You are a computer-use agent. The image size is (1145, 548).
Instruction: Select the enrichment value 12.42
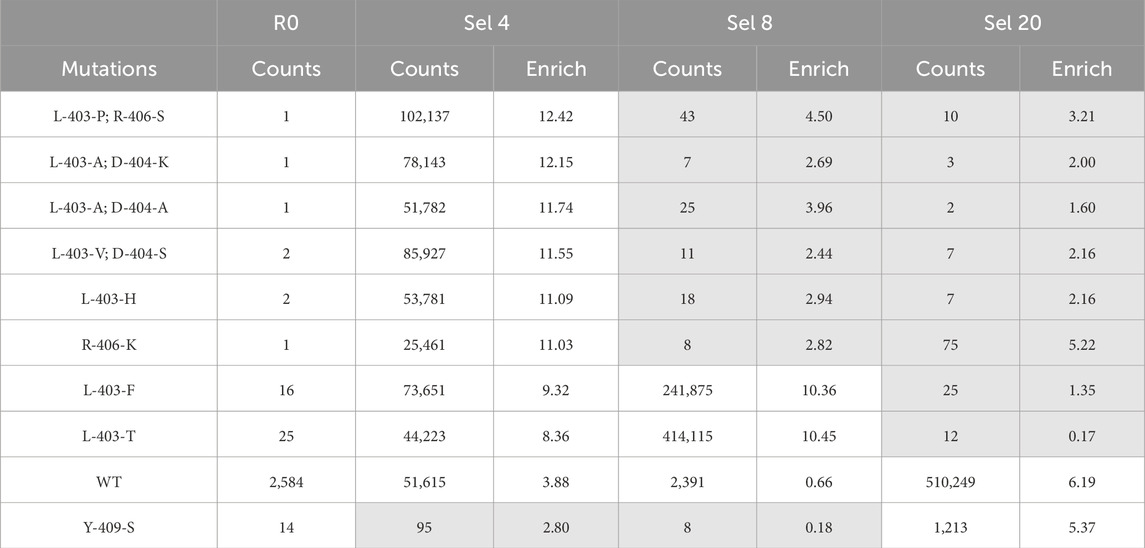[x=556, y=115]
